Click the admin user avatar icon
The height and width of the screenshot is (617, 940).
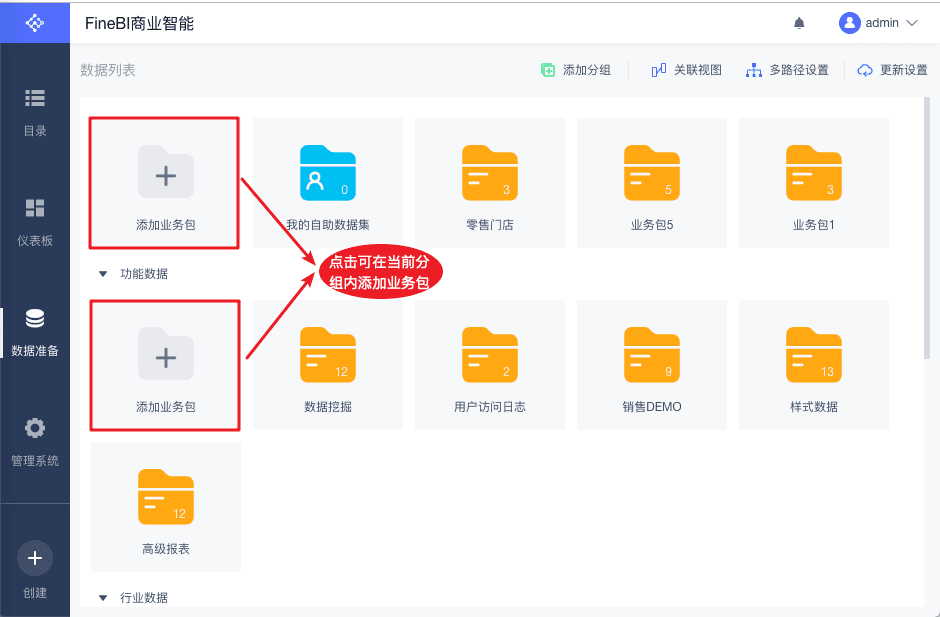click(x=849, y=23)
